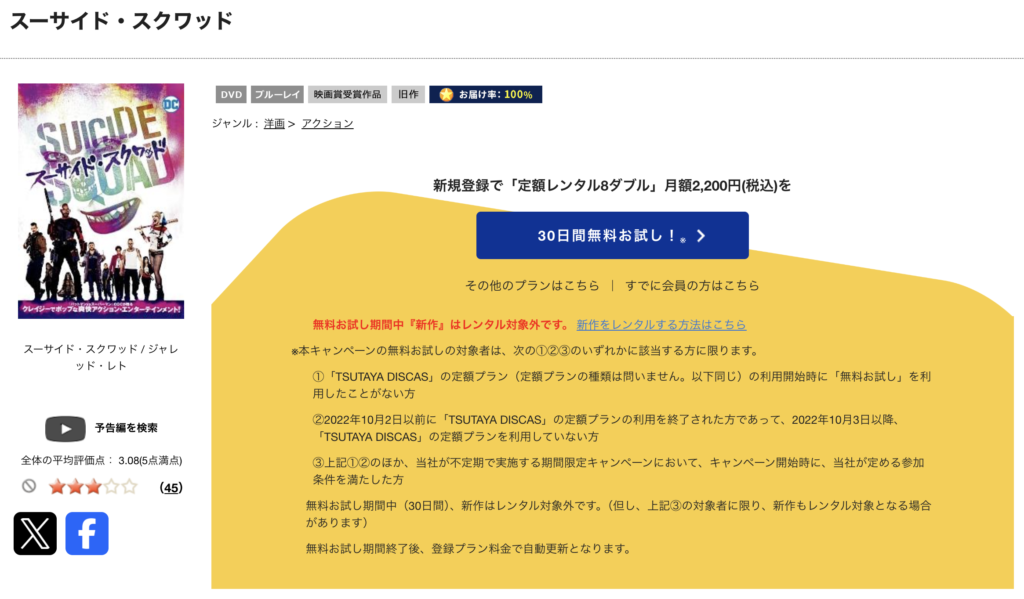Click the delivery rate star icon
1024x599 pixels.
(446, 95)
